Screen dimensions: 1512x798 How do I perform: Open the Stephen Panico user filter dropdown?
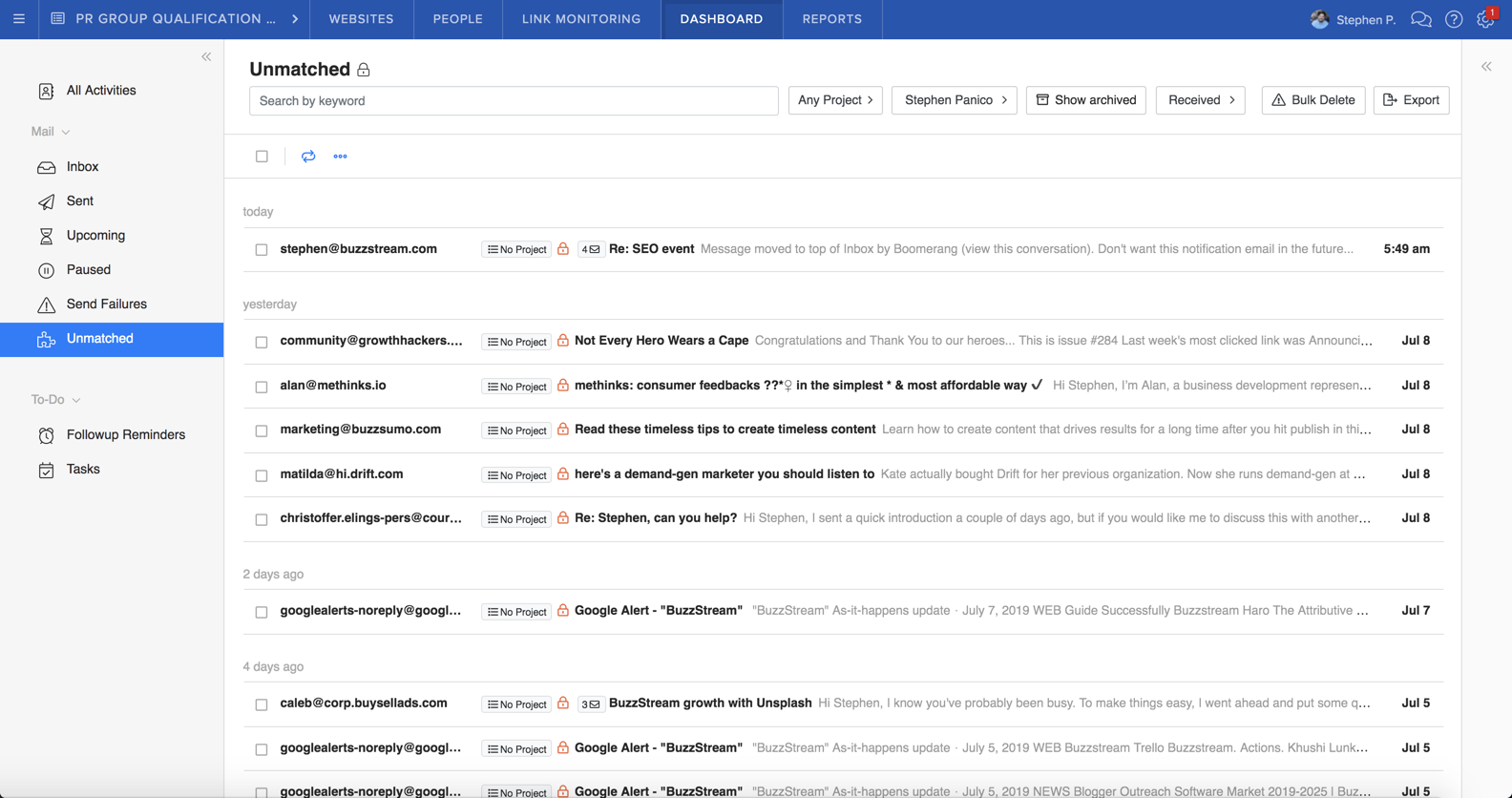point(955,100)
